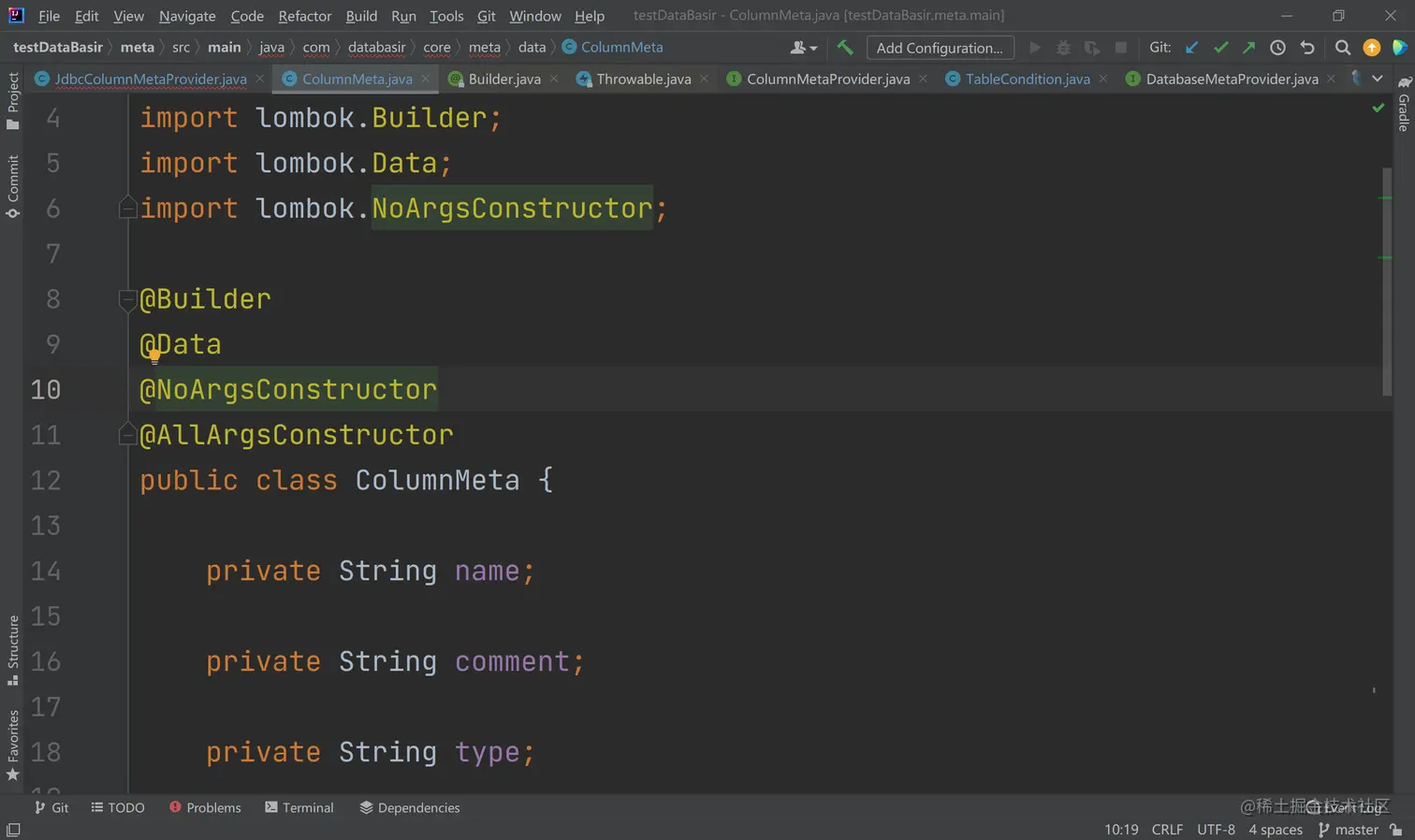Open the TODO tool window
Viewport: 1415px width, 840px height.
tap(118, 807)
